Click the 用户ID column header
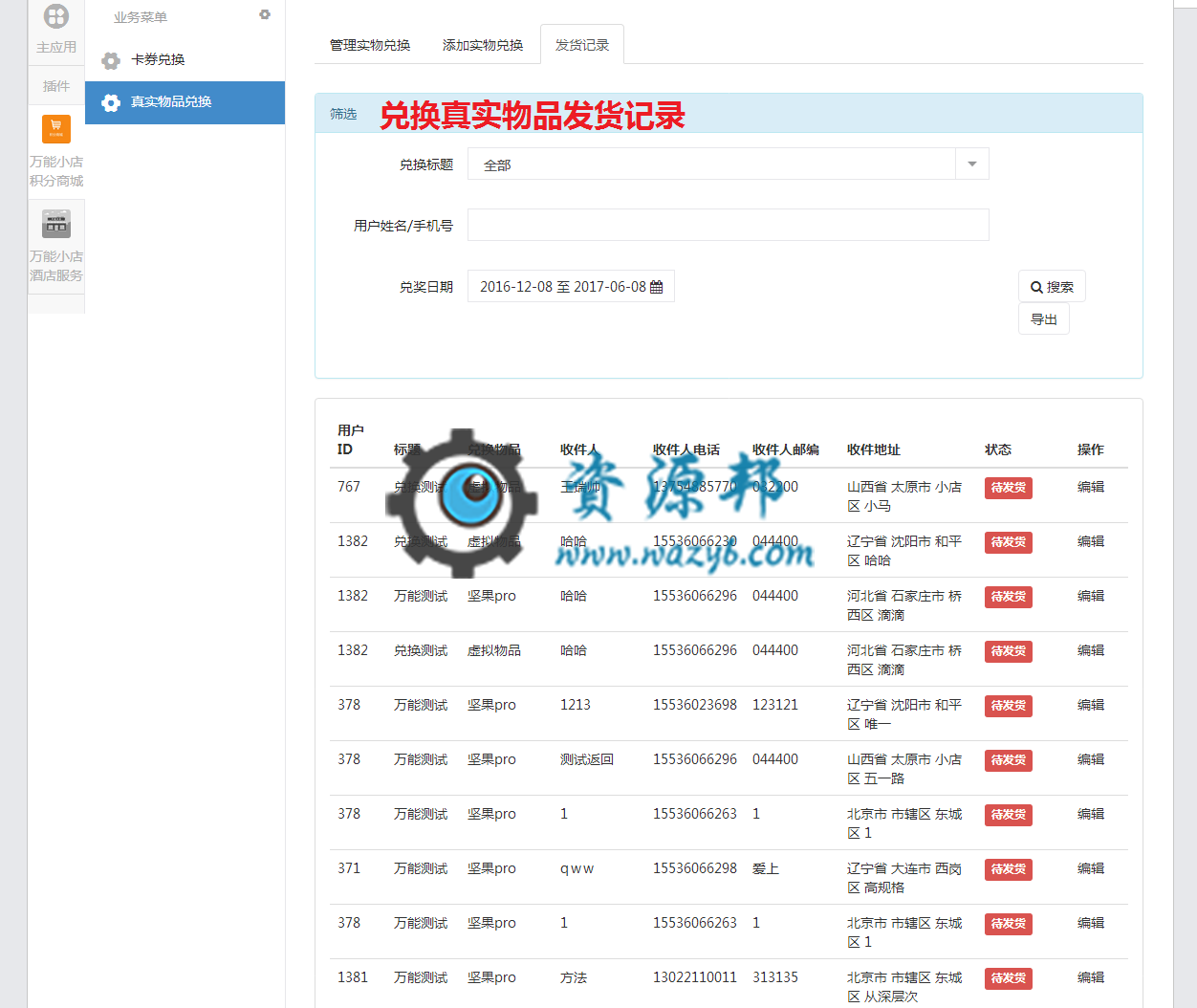This screenshot has width=1197, height=1008. pos(351,440)
